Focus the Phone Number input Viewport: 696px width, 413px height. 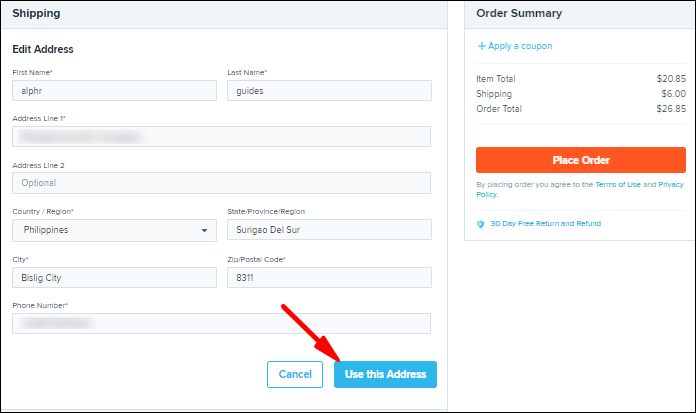point(221,323)
